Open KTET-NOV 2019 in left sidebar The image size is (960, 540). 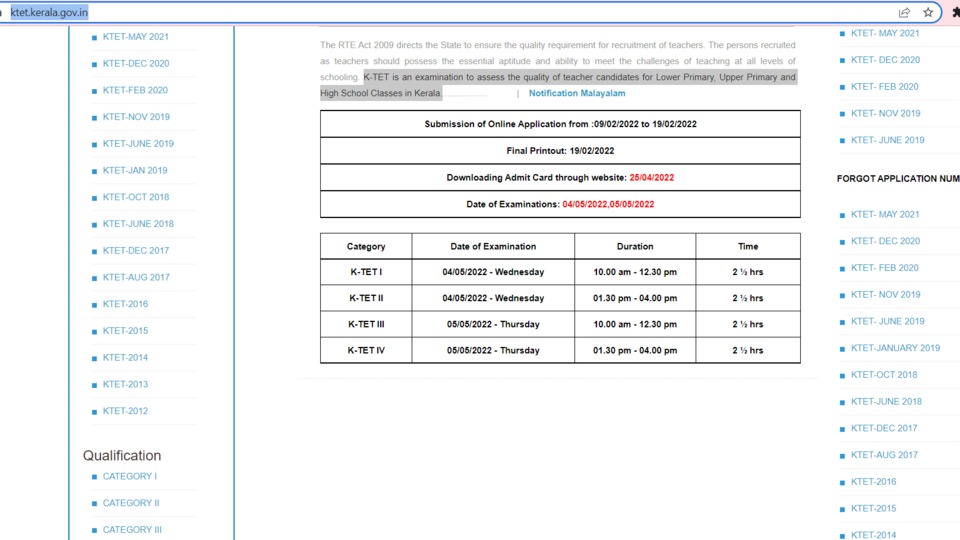(137, 117)
